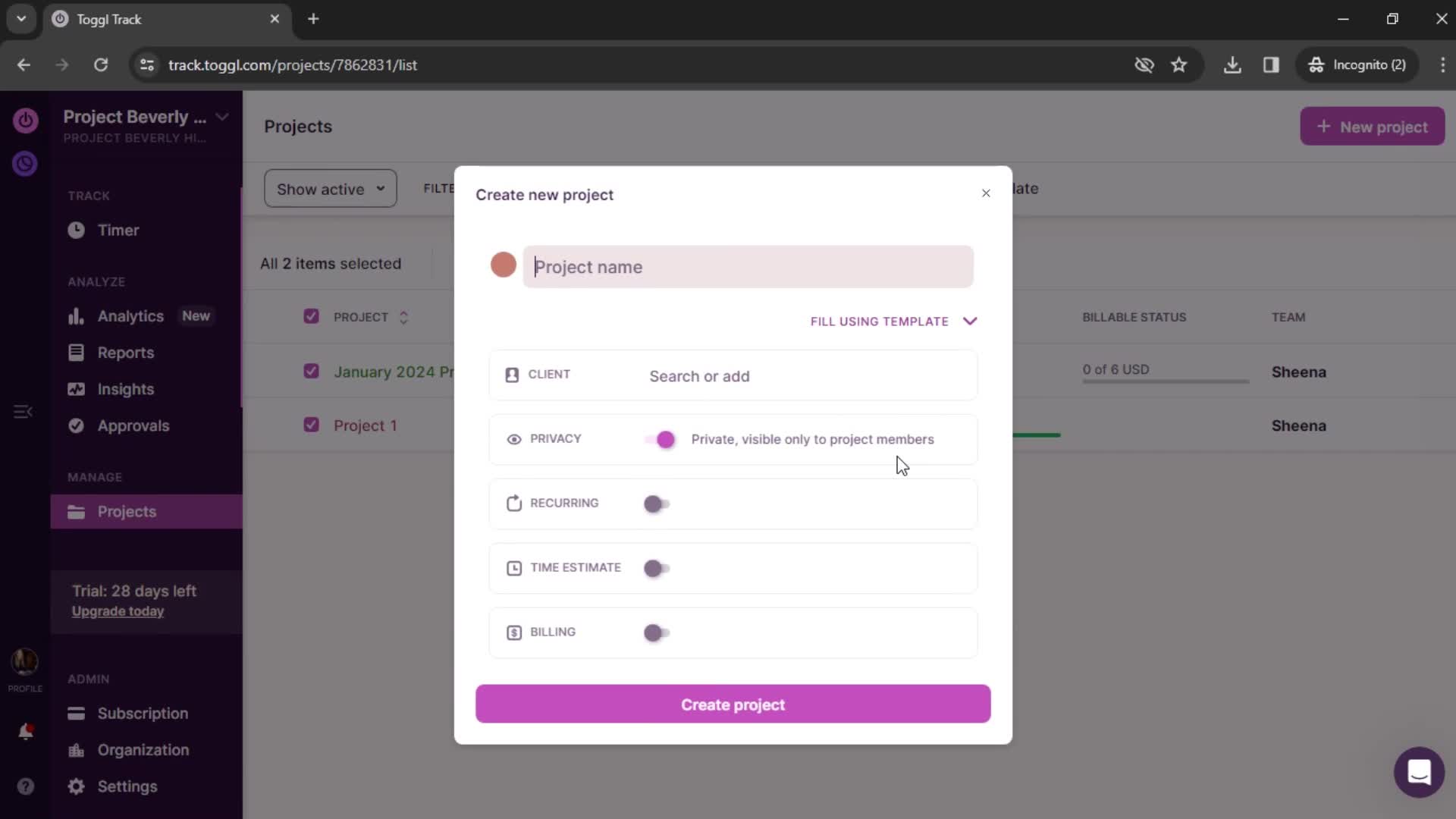Screen dimensions: 1456x819
Task: Click the Approvals icon in sidebar
Action: tap(77, 425)
